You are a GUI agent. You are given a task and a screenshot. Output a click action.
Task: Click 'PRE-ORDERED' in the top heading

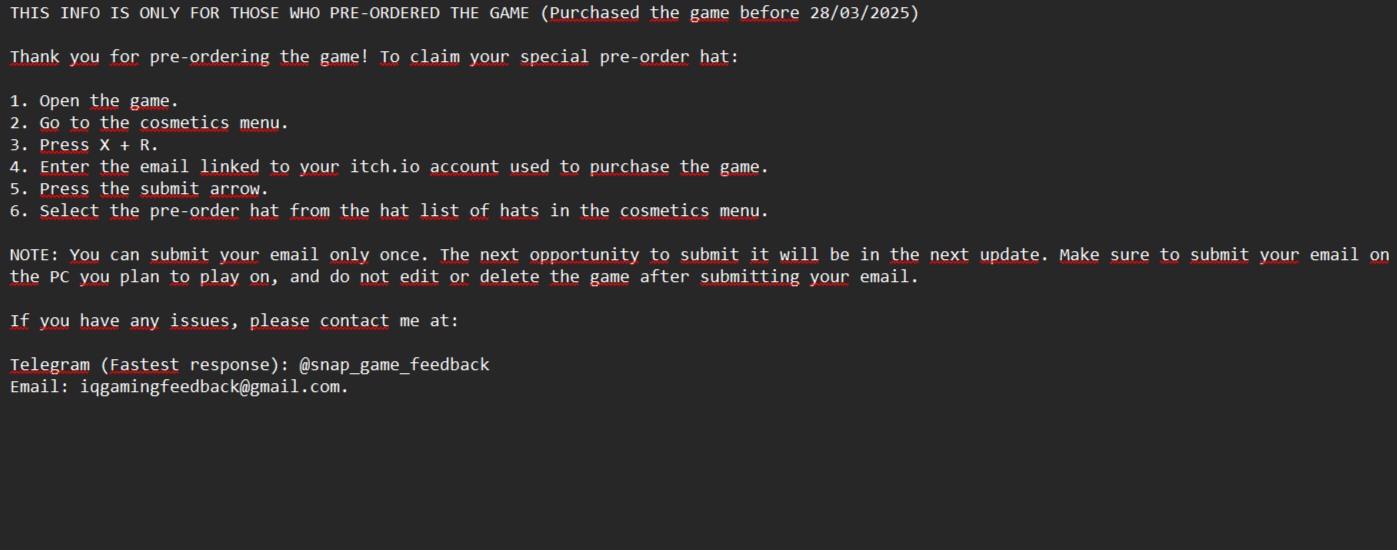pyautogui.click(x=385, y=13)
